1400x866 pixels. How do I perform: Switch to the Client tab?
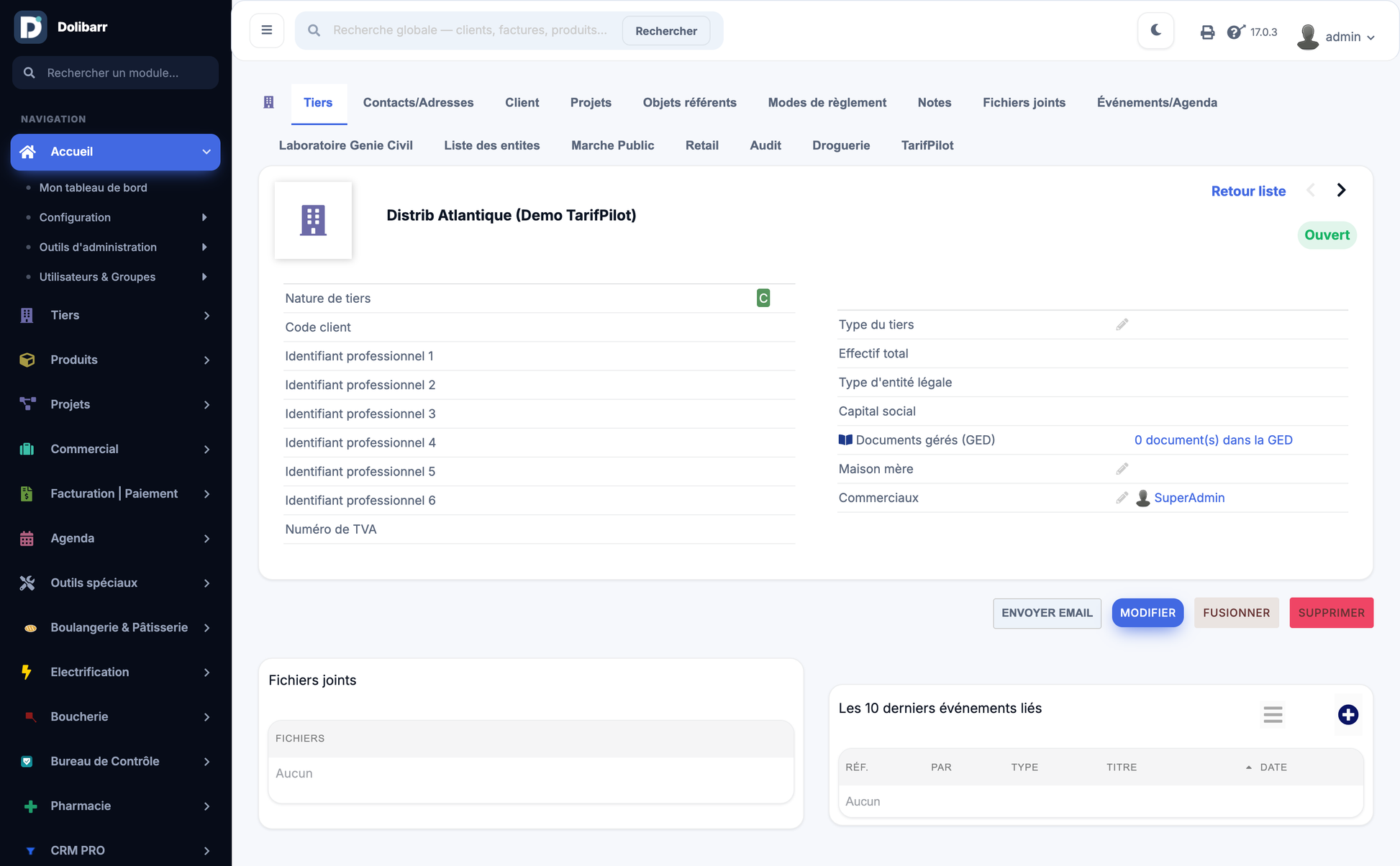pos(522,103)
